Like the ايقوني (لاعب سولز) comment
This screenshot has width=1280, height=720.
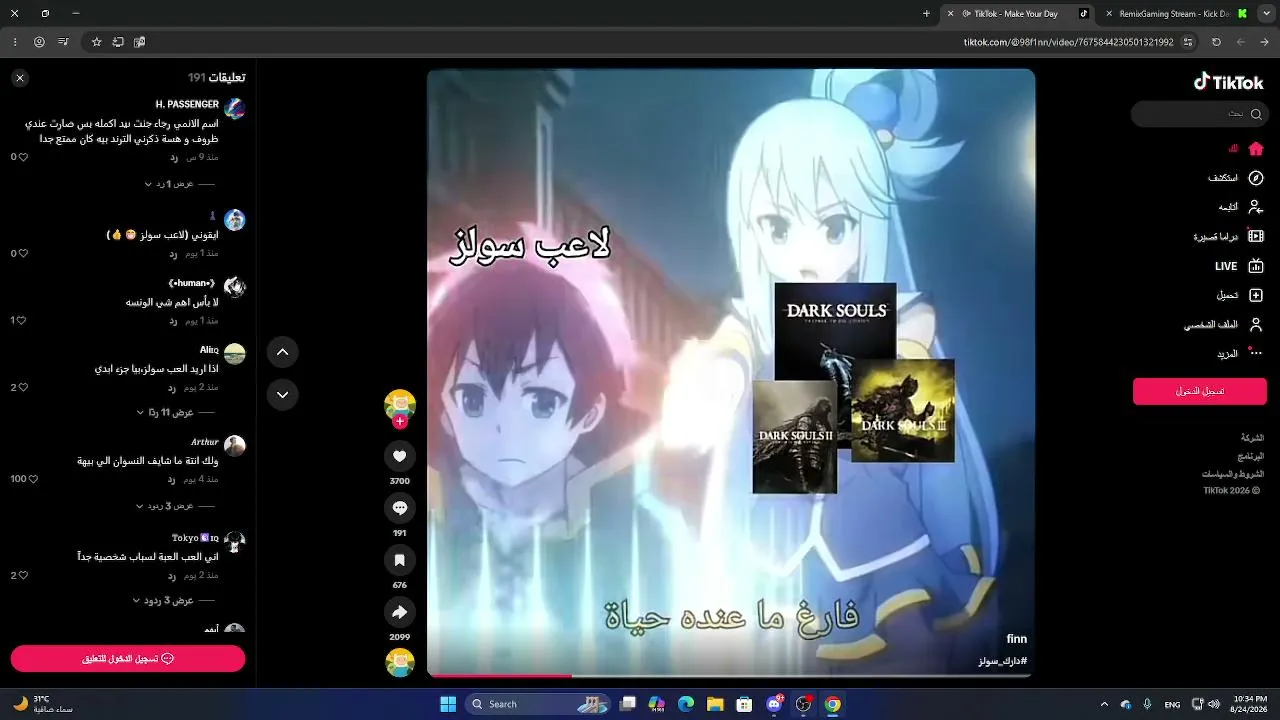23,254
